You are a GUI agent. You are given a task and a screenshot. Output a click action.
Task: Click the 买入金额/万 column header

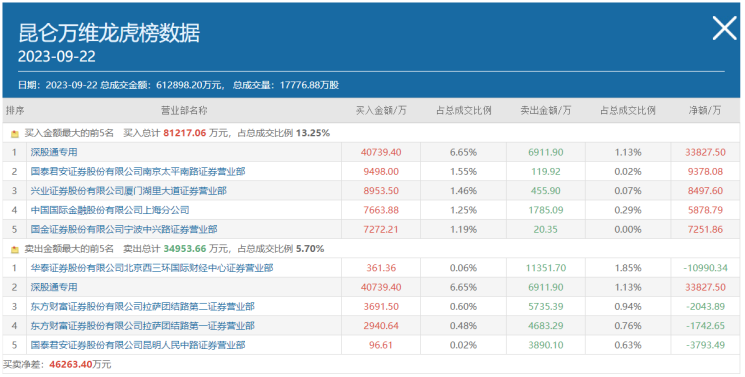(x=381, y=110)
